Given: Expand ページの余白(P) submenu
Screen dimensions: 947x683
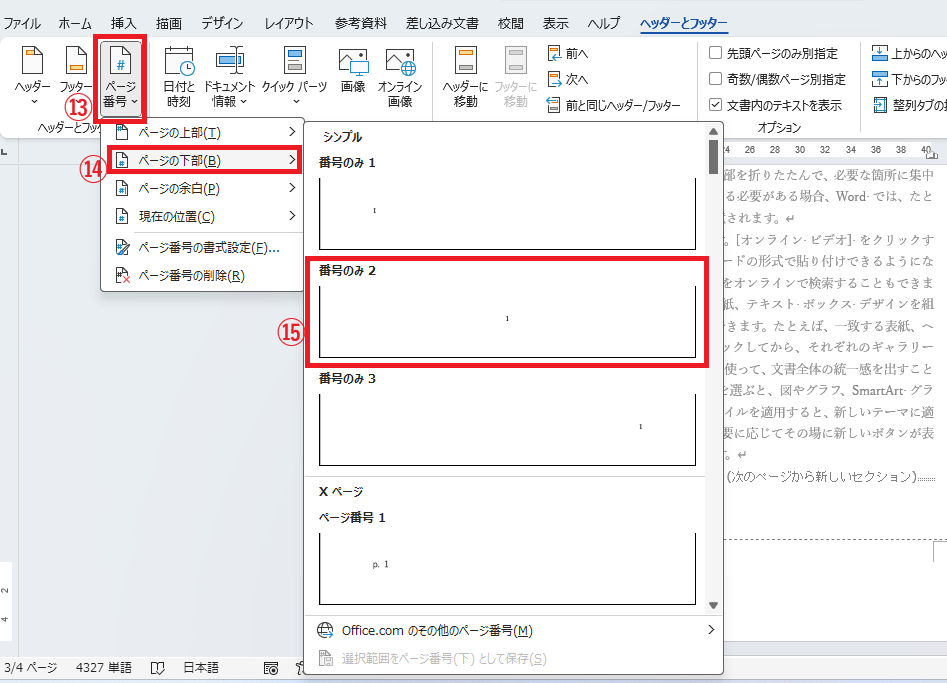Looking at the screenshot, I should coord(204,188).
